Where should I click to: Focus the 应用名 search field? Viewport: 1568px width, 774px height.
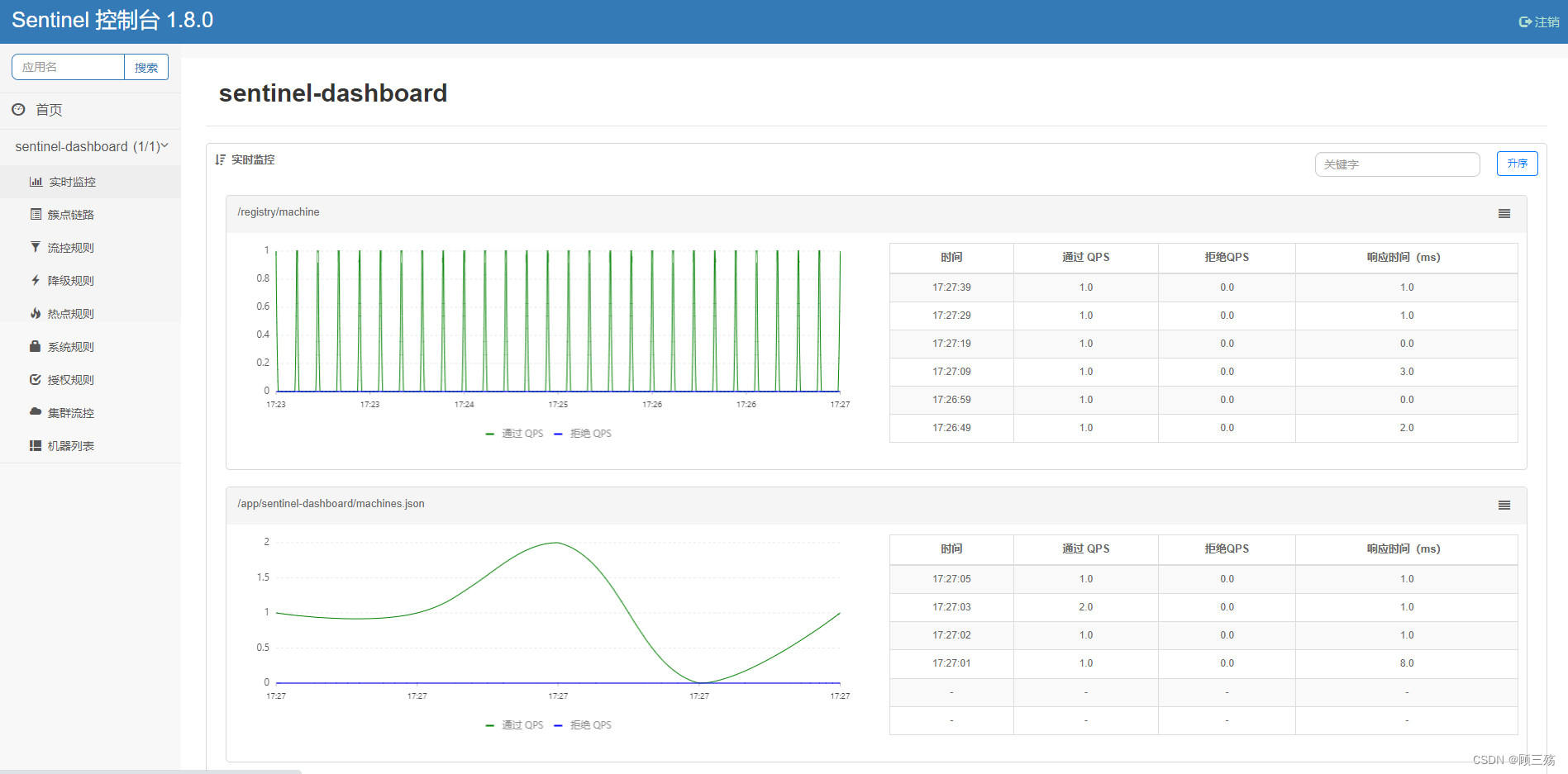[68, 67]
